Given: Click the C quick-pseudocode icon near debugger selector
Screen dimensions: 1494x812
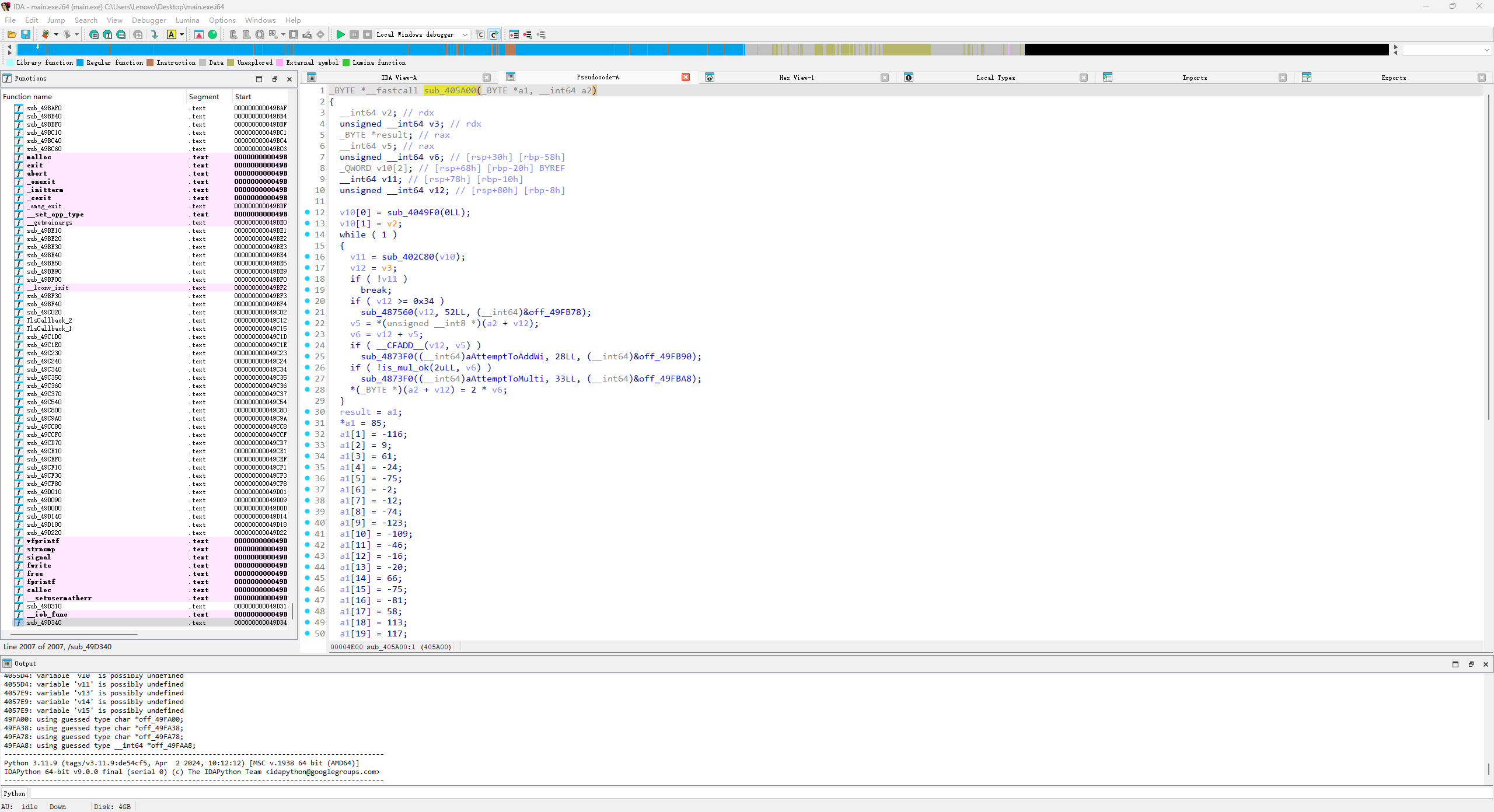Looking at the screenshot, I should (494, 34).
